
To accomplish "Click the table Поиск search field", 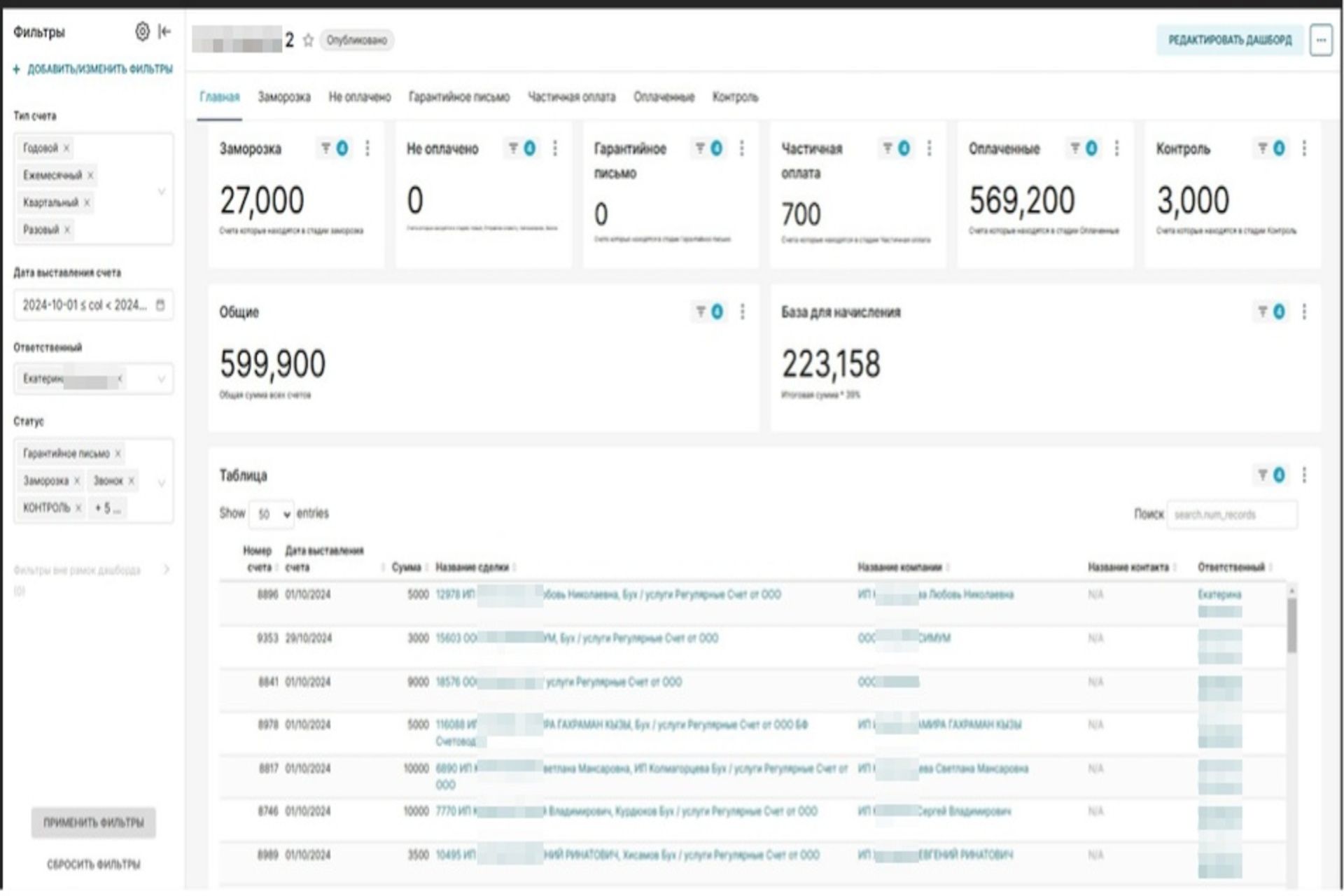I will click(x=1231, y=514).
